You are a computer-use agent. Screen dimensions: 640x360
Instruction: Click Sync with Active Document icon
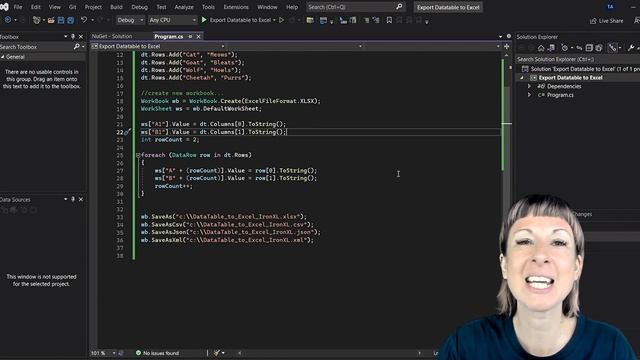pos(579,48)
